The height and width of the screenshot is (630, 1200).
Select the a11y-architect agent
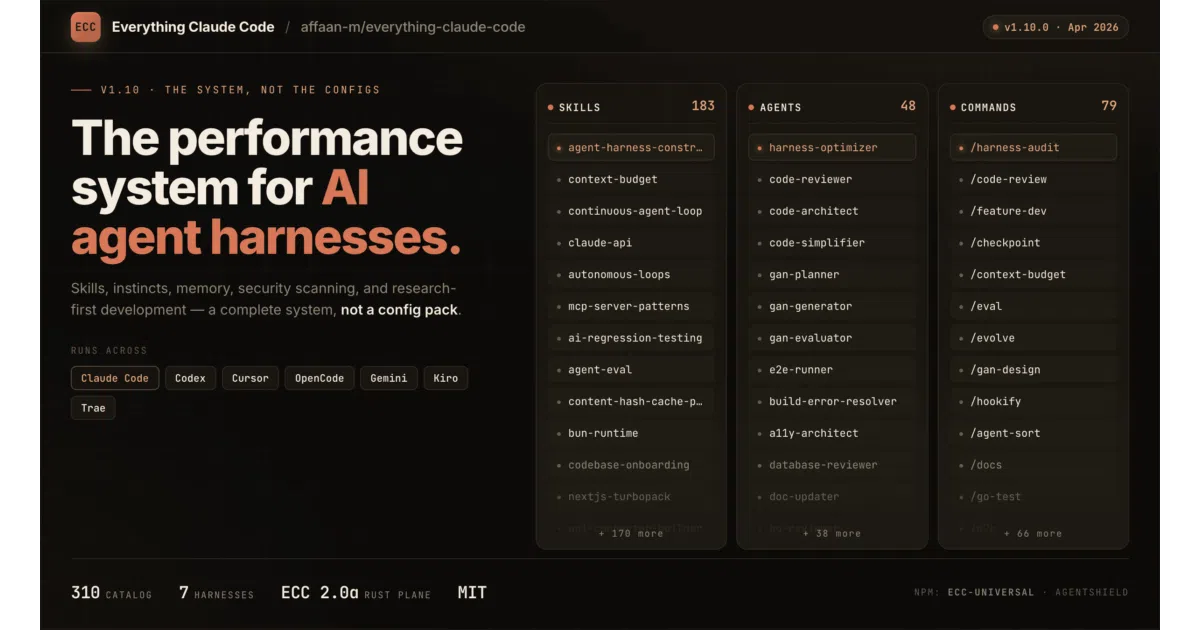(x=832, y=433)
